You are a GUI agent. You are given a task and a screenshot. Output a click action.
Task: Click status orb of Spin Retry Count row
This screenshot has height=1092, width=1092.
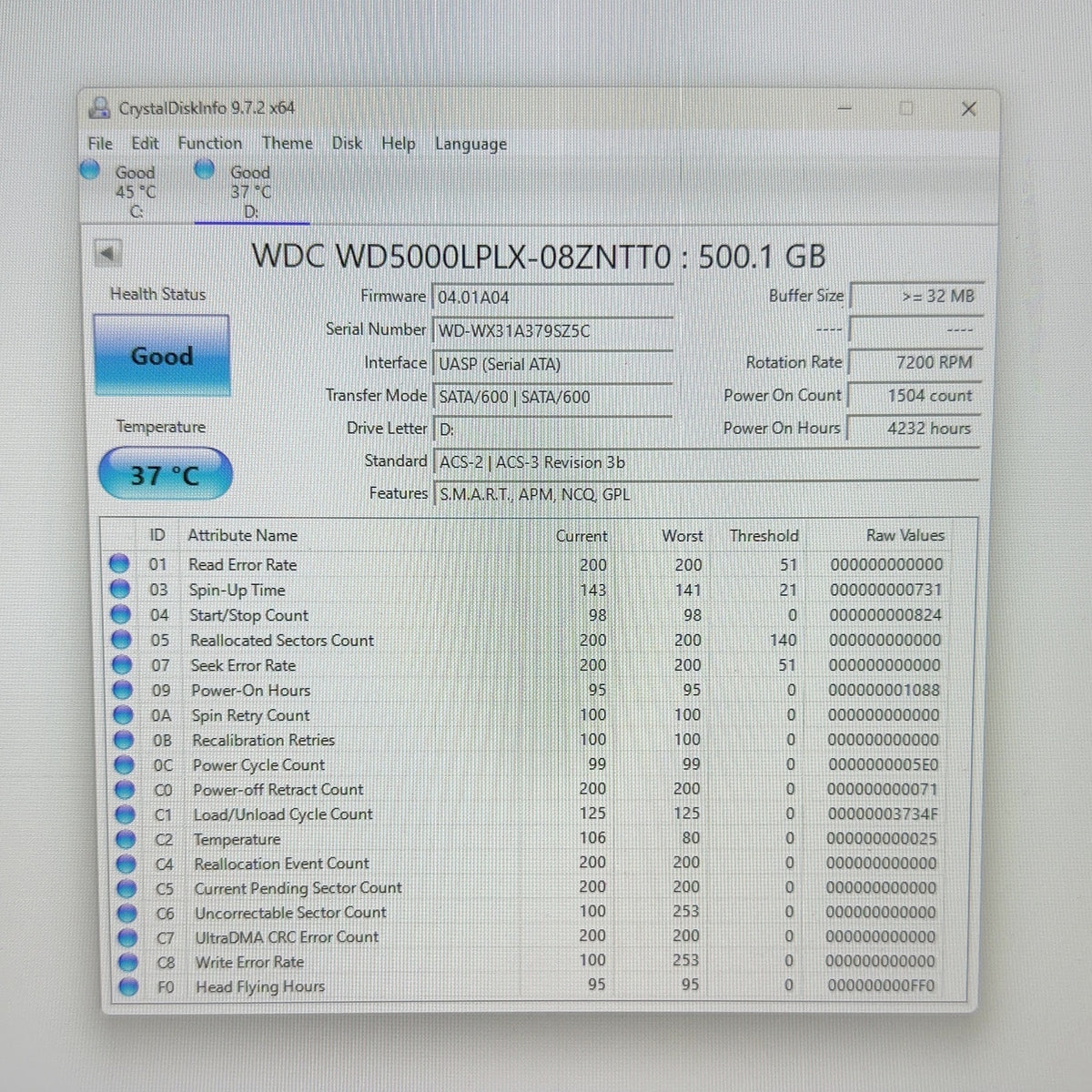point(123,715)
